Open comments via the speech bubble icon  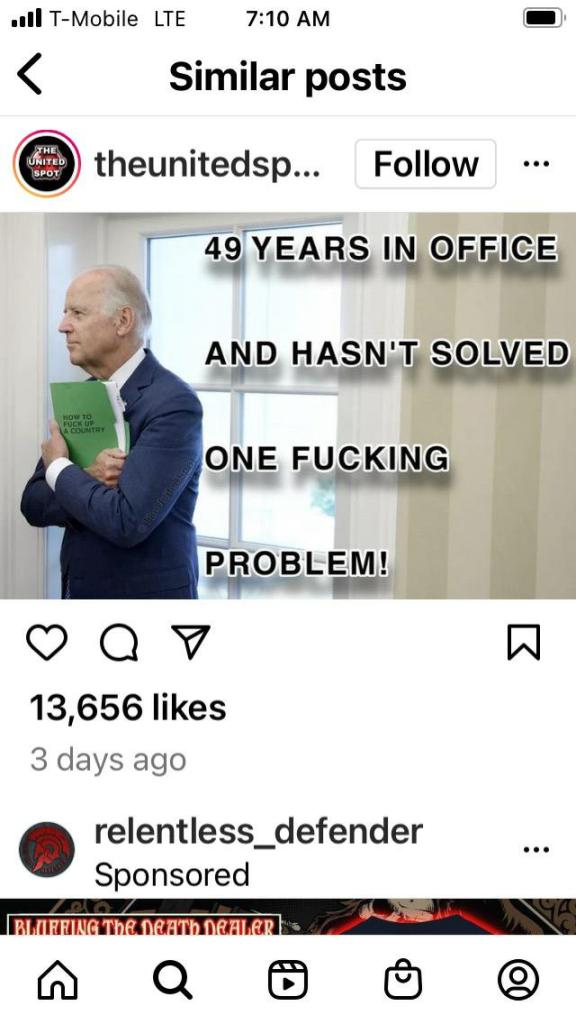click(119, 643)
